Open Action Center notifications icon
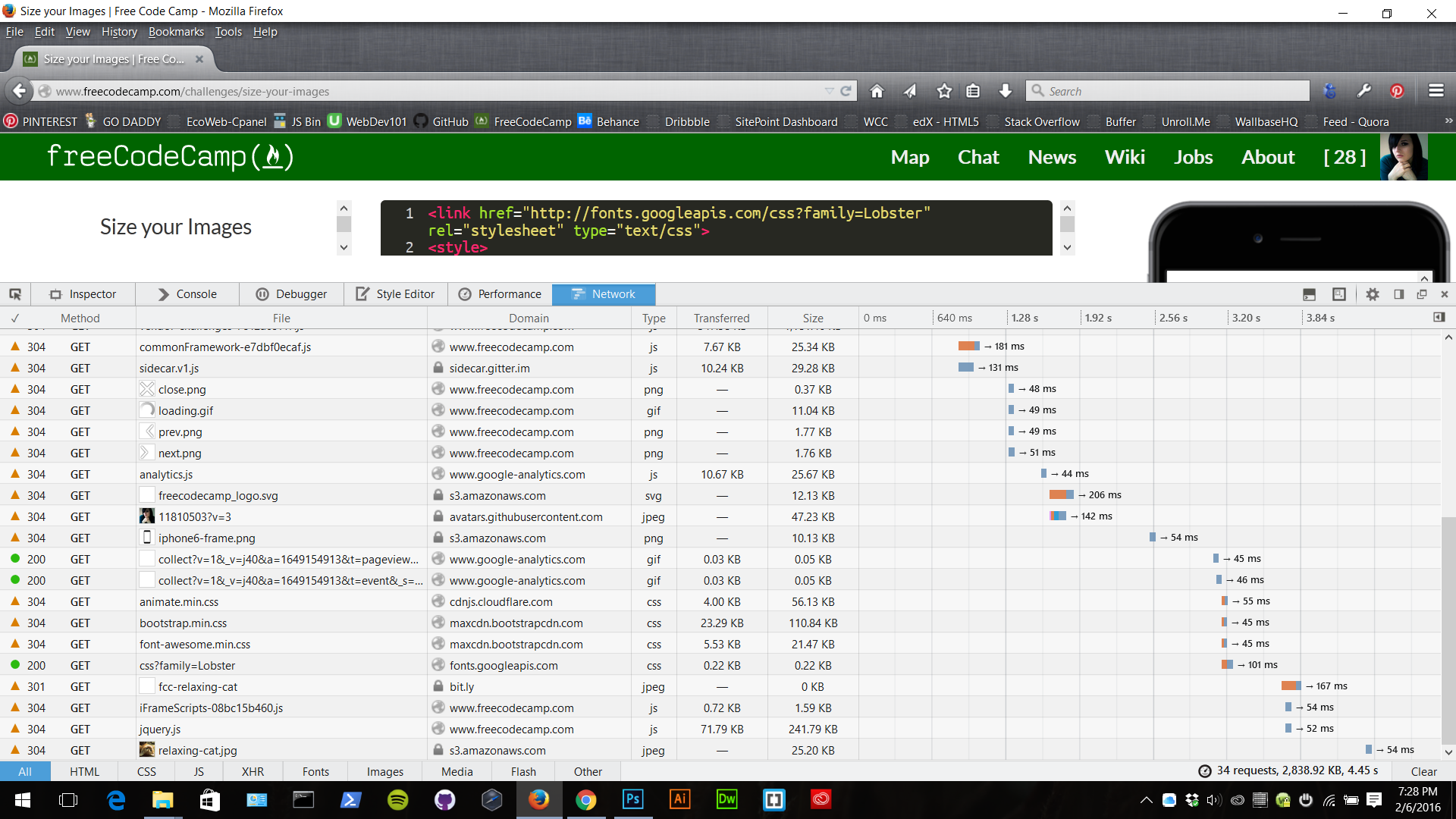Screen dimensions: 1456x819 [1374, 799]
